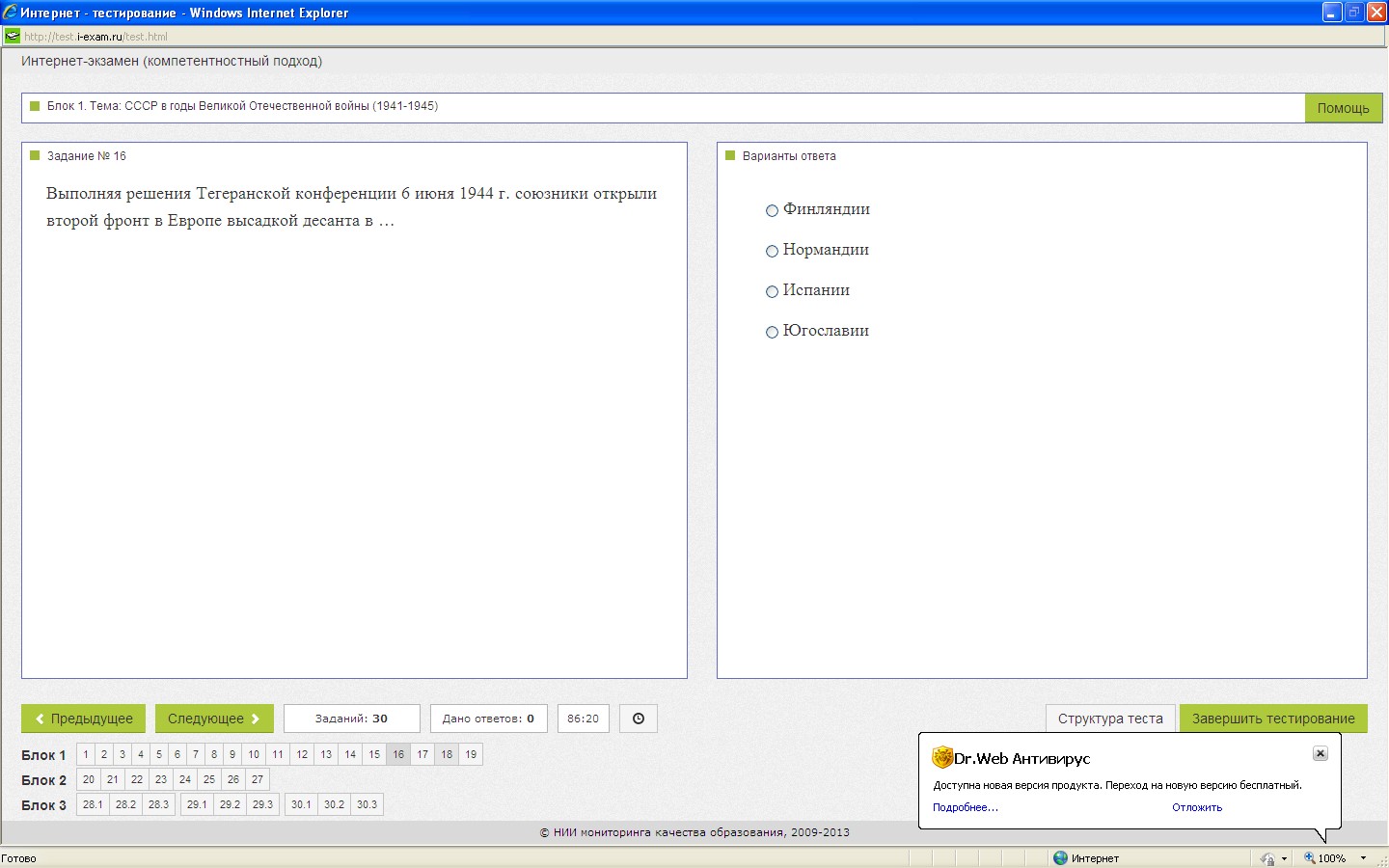The height and width of the screenshot is (868, 1389).
Task: Select the Нормандии answer option
Action: click(x=772, y=251)
